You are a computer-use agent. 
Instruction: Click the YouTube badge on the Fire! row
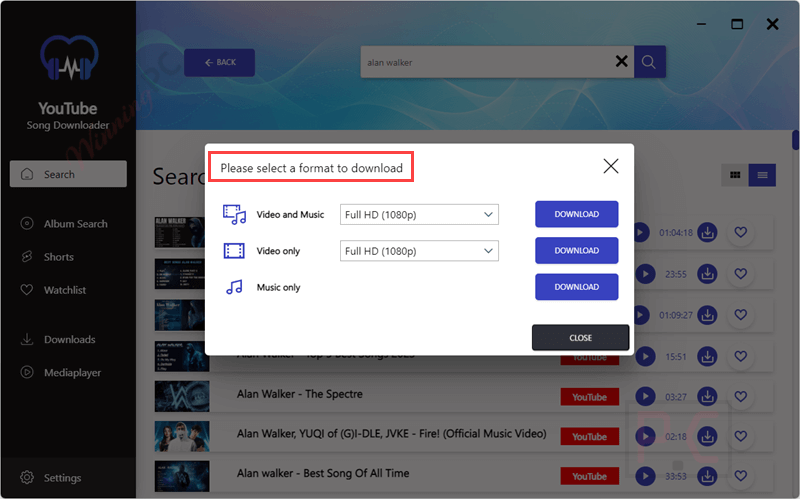589,437
